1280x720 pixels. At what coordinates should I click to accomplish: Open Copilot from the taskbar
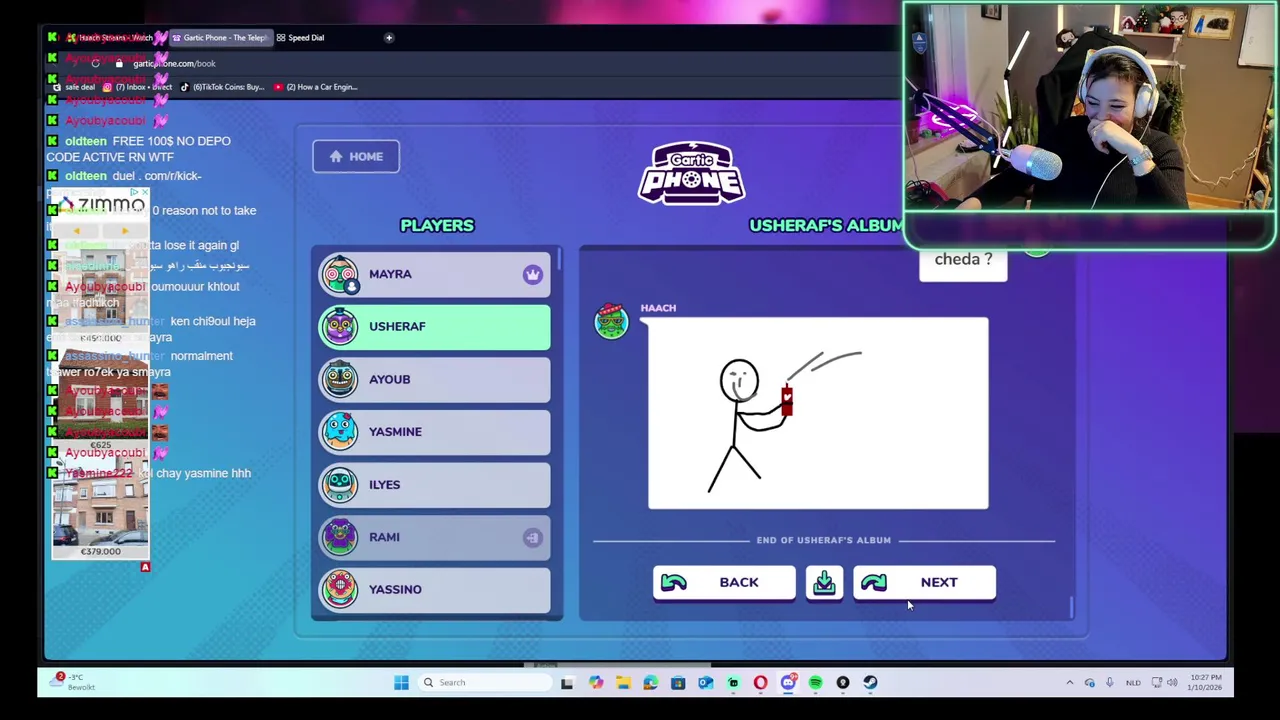click(596, 683)
